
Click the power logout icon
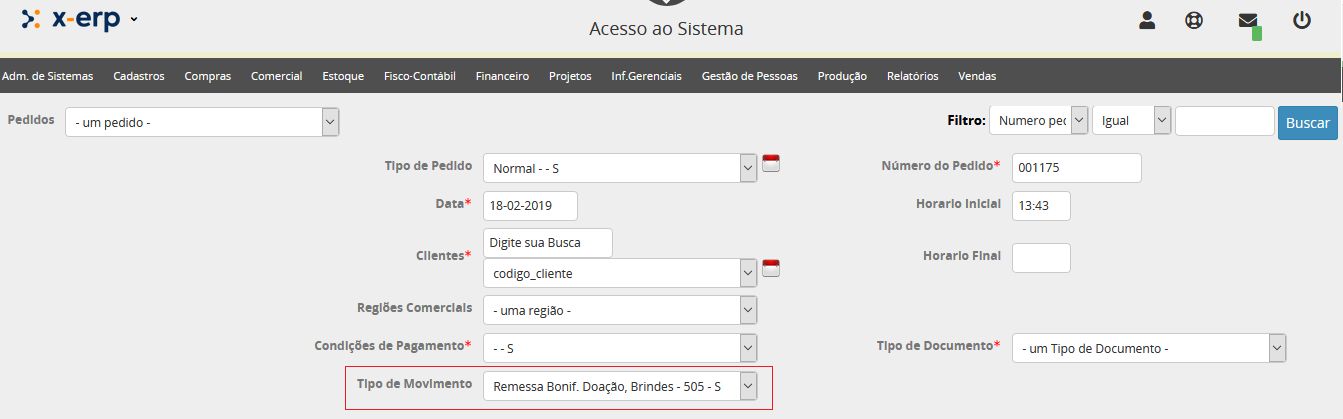(1301, 20)
